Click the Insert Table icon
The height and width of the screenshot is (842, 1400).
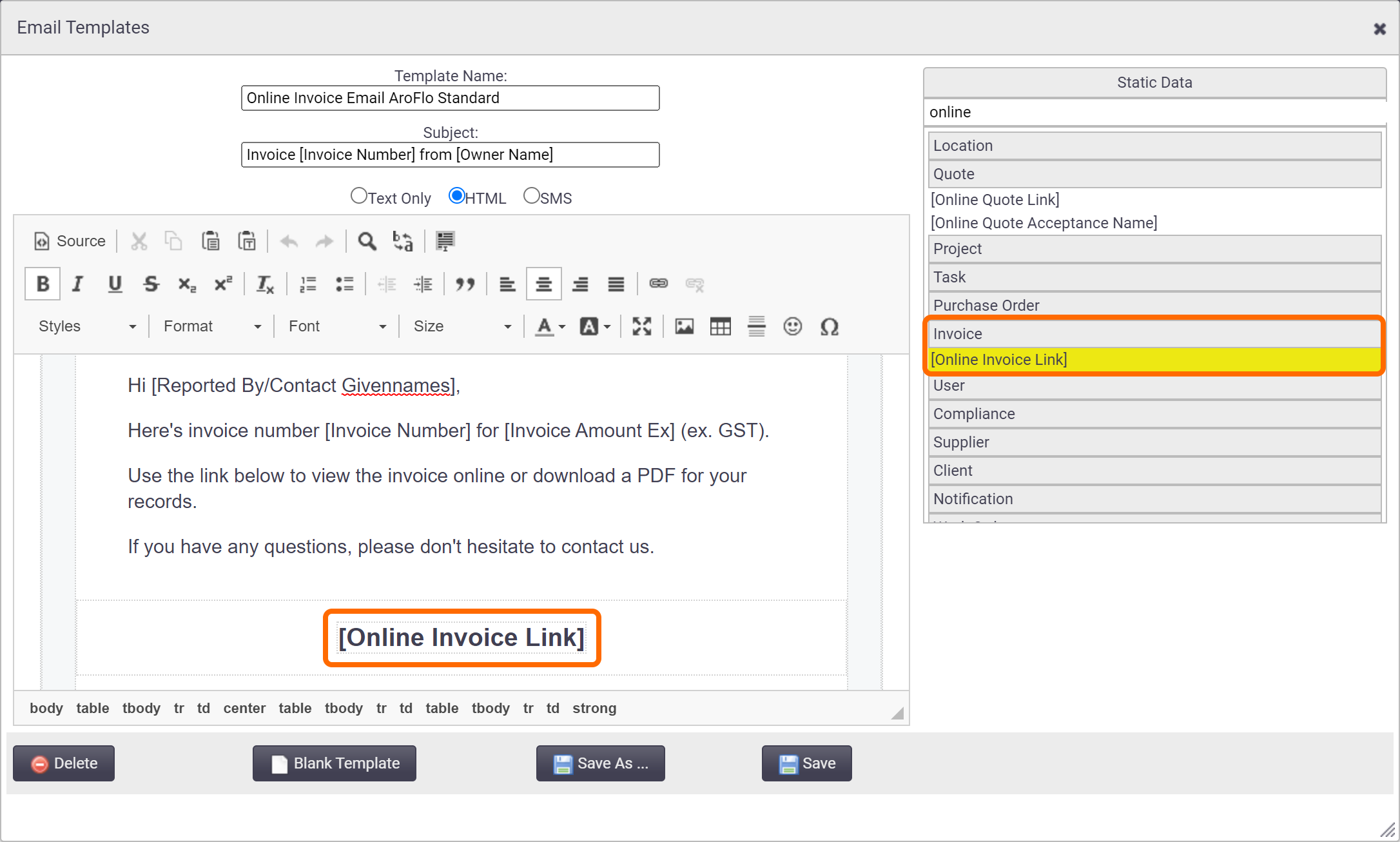tap(720, 326)
